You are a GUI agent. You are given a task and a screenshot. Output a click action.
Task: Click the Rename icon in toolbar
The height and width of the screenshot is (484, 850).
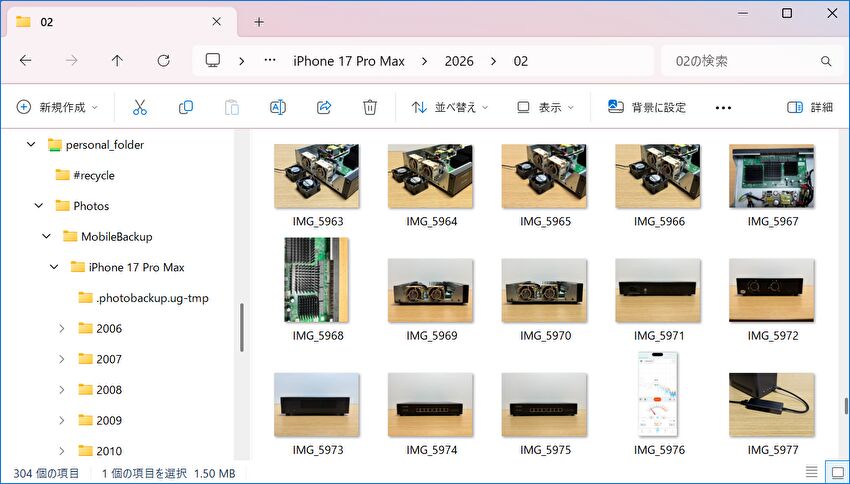278,107
